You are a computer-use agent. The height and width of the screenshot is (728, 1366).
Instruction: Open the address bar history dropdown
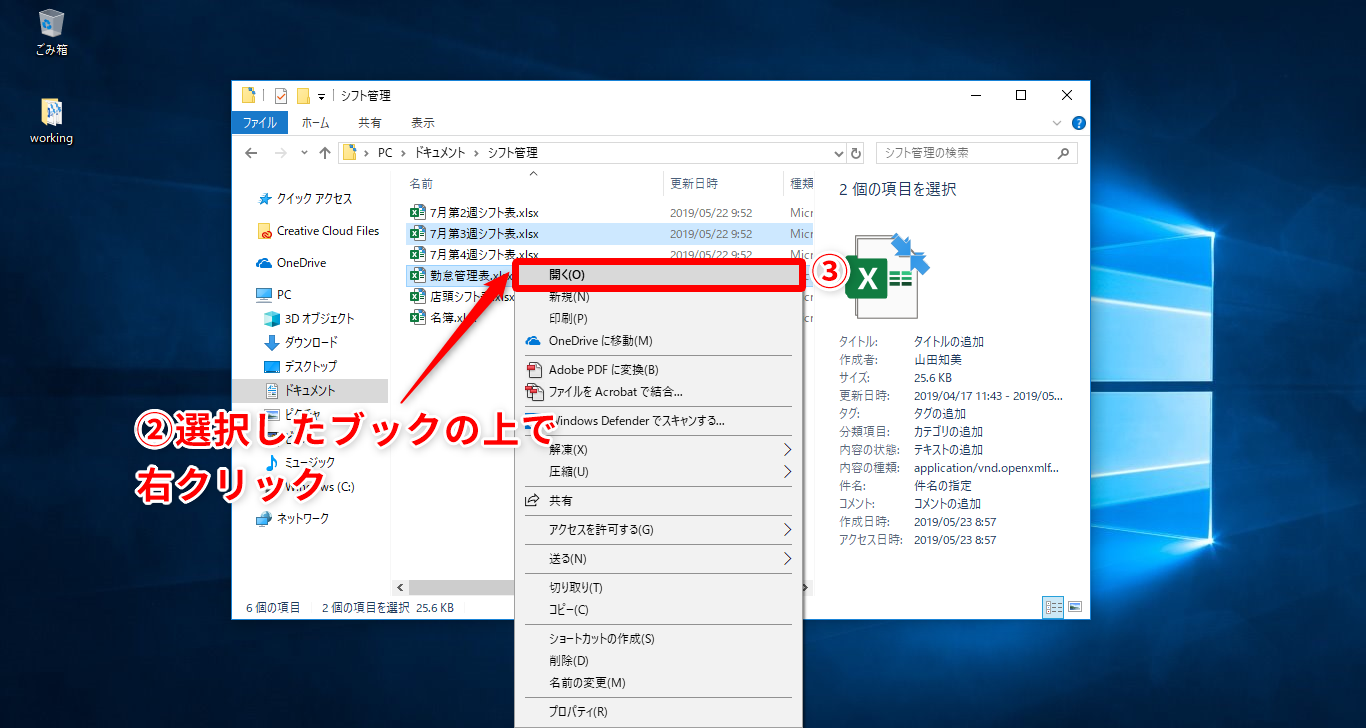click(839, 153)
